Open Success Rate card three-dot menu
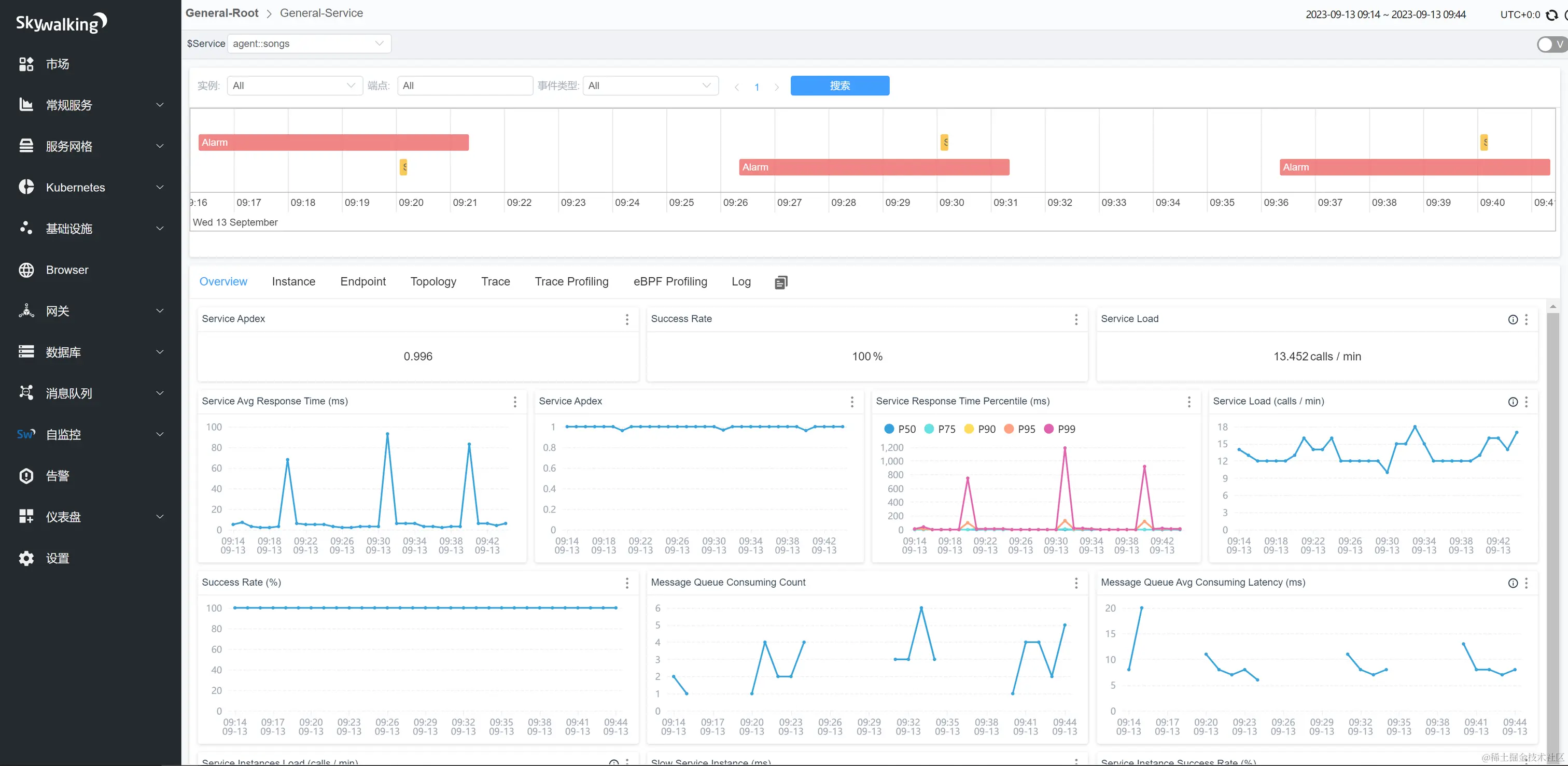 [x=1075, y=319]
